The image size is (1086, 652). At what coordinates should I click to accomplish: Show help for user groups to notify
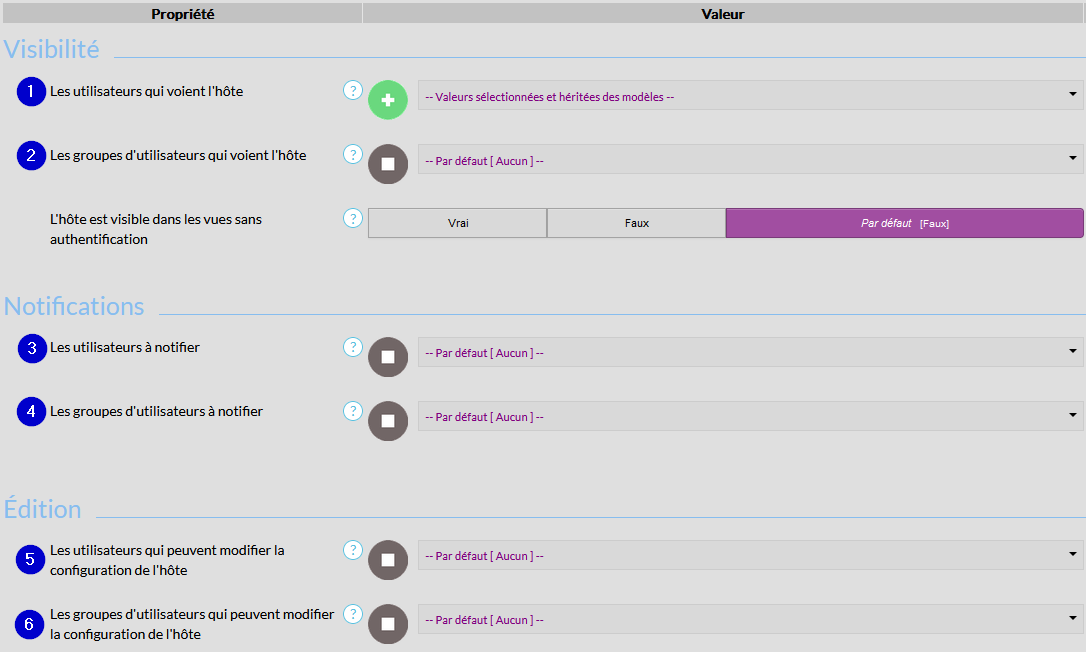pyautogui.click(x=352, y=411)
